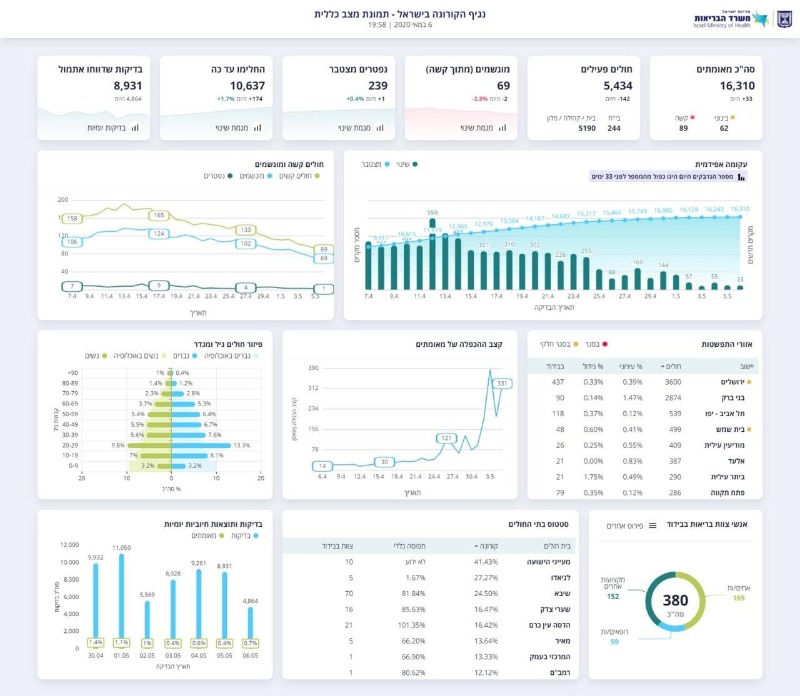Click the hospital name column header

point(557,546)
